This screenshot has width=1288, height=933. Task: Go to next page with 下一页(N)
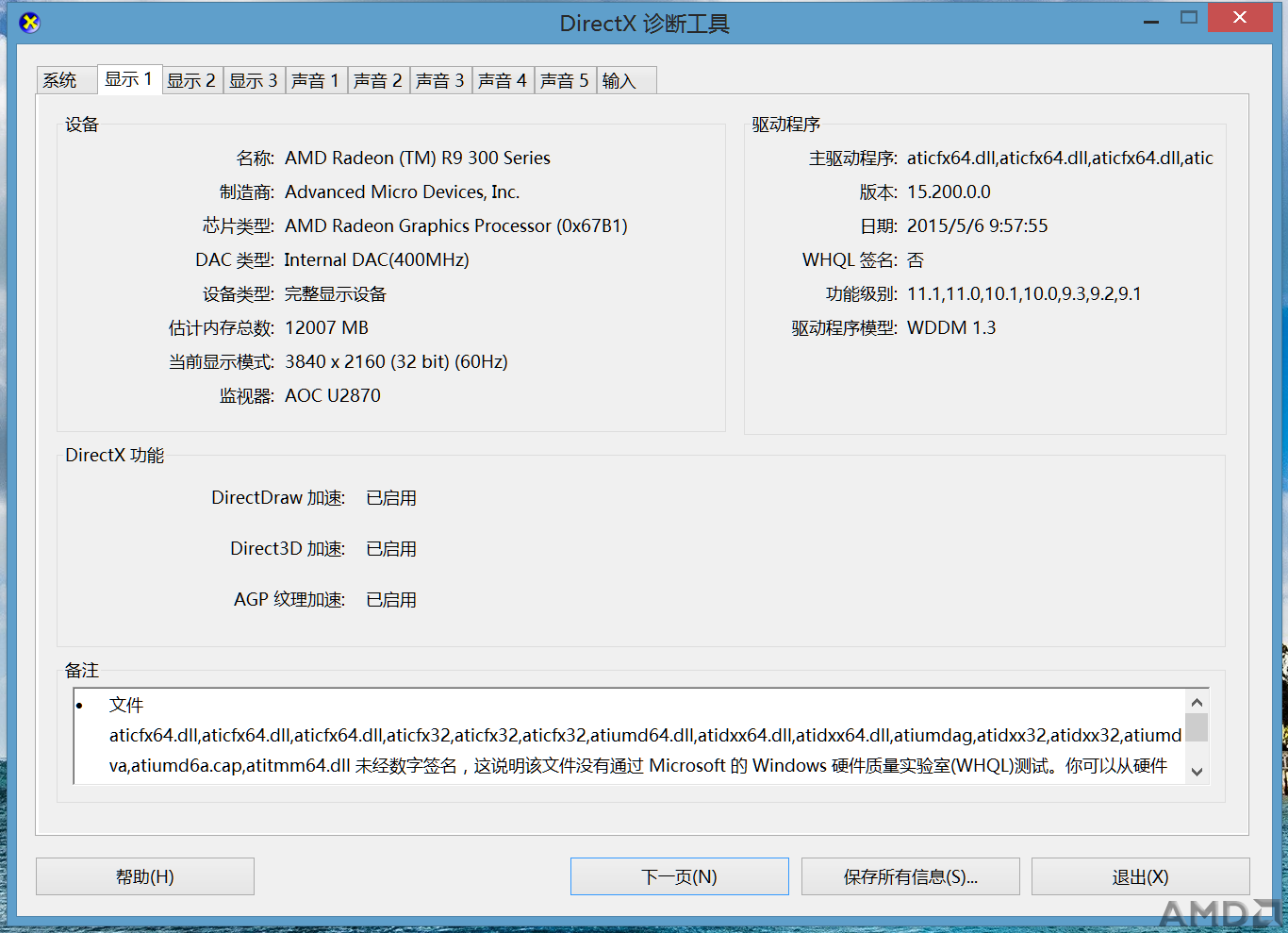pyautogui.click(x=680, y=876)
